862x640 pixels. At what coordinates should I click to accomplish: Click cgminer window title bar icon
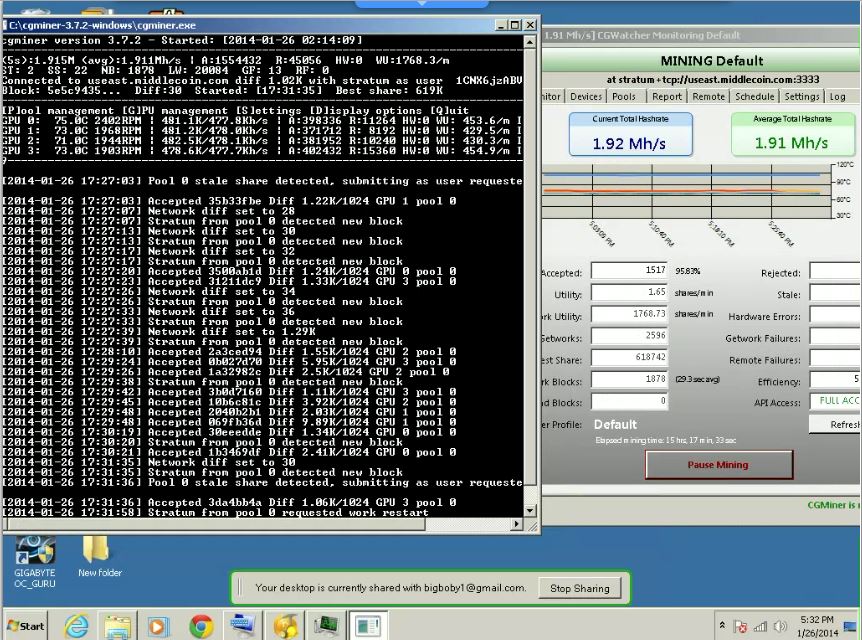5,25
